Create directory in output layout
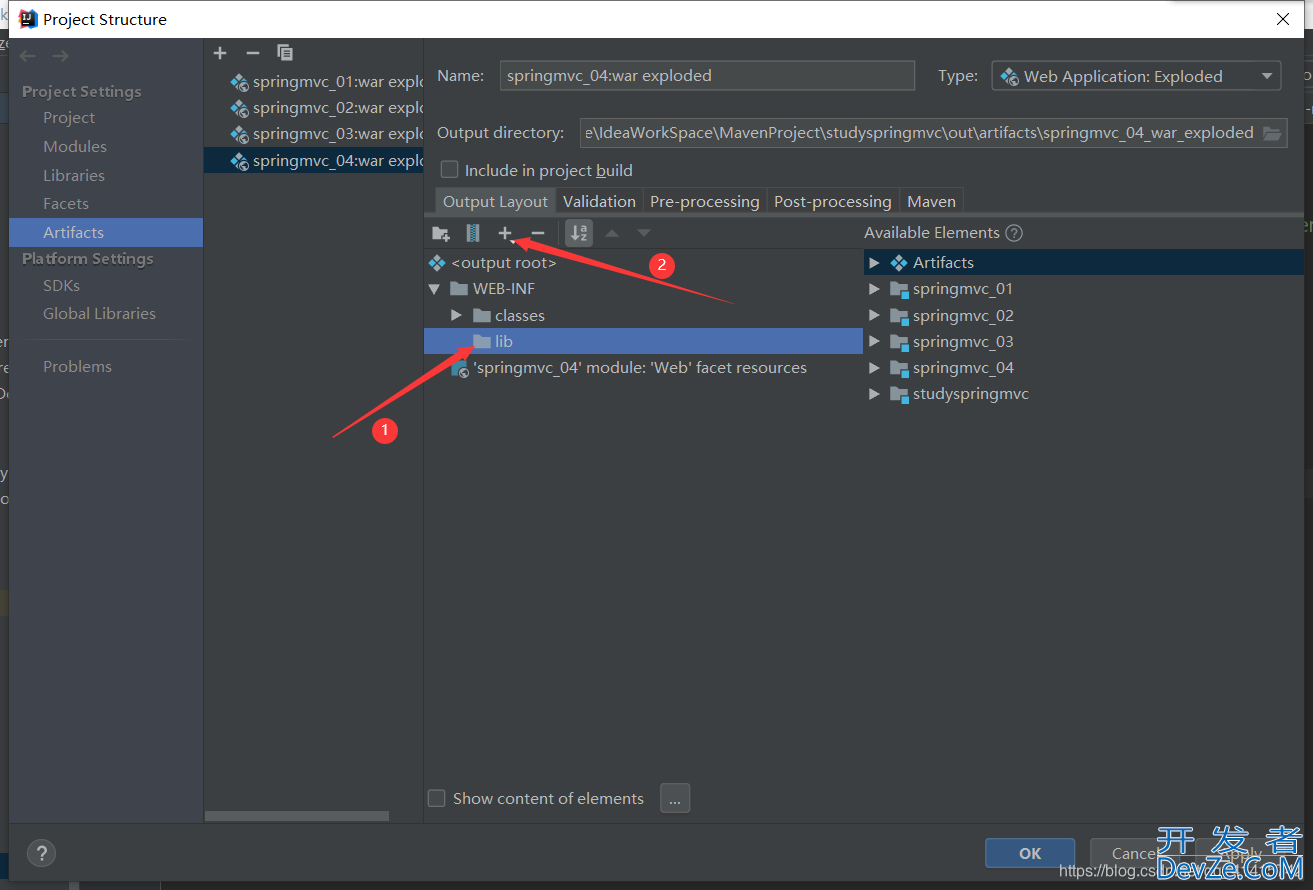This screenshot has width=1313, height=890. (441, 233)
